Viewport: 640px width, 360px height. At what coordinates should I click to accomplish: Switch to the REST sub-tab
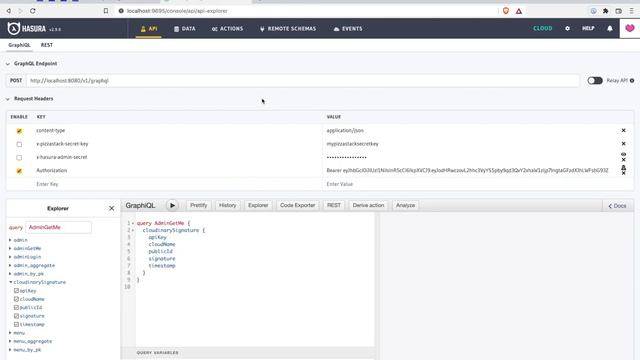(47, 45)
